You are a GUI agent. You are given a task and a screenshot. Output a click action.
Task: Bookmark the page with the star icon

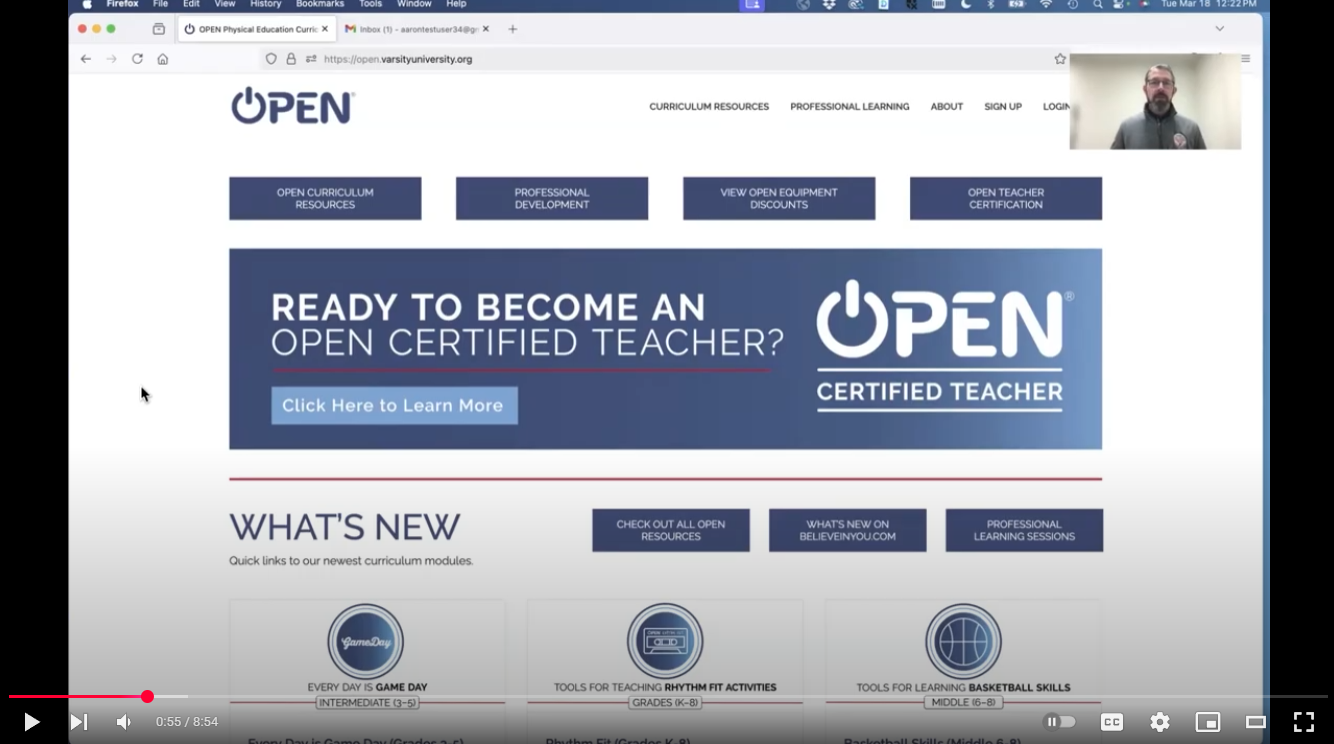pyautogui.click(x=1060, y=59)
